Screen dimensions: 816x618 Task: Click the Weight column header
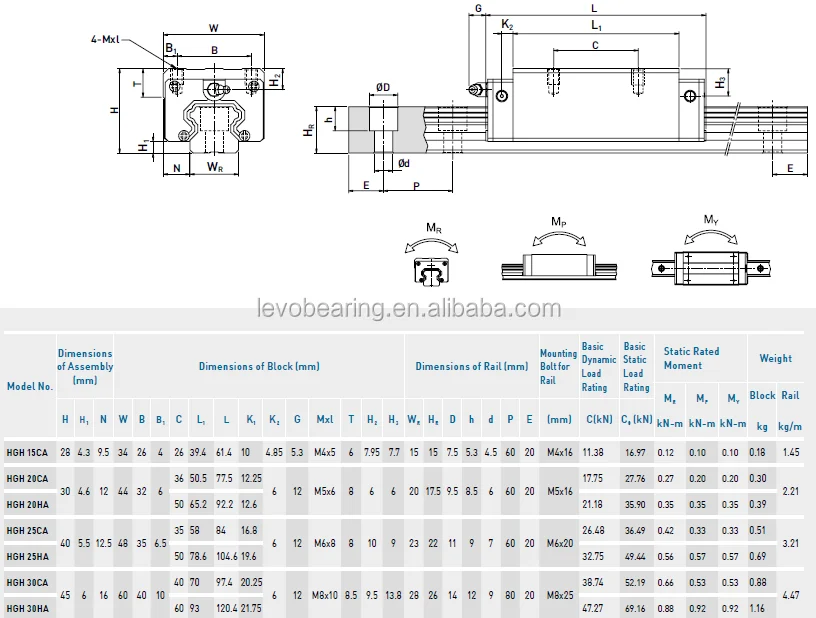point(775,358)
